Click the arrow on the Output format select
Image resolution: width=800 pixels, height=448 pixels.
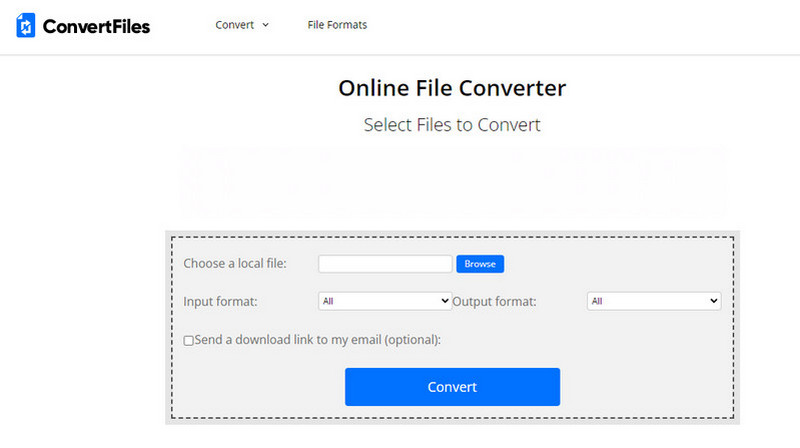714,300
